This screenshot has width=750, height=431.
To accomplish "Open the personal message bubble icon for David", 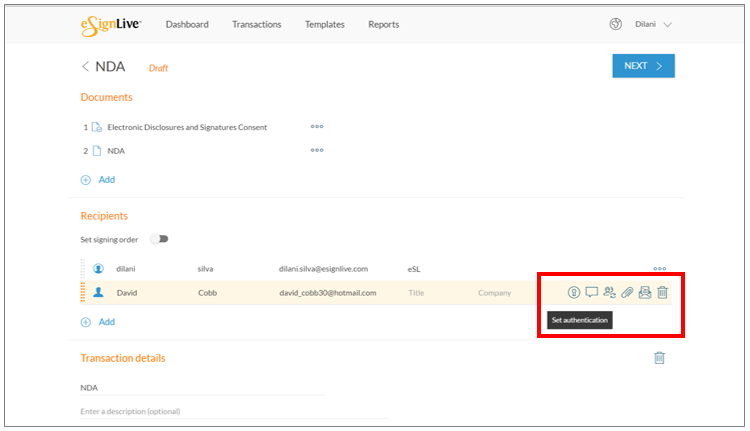I will [592, 292].
